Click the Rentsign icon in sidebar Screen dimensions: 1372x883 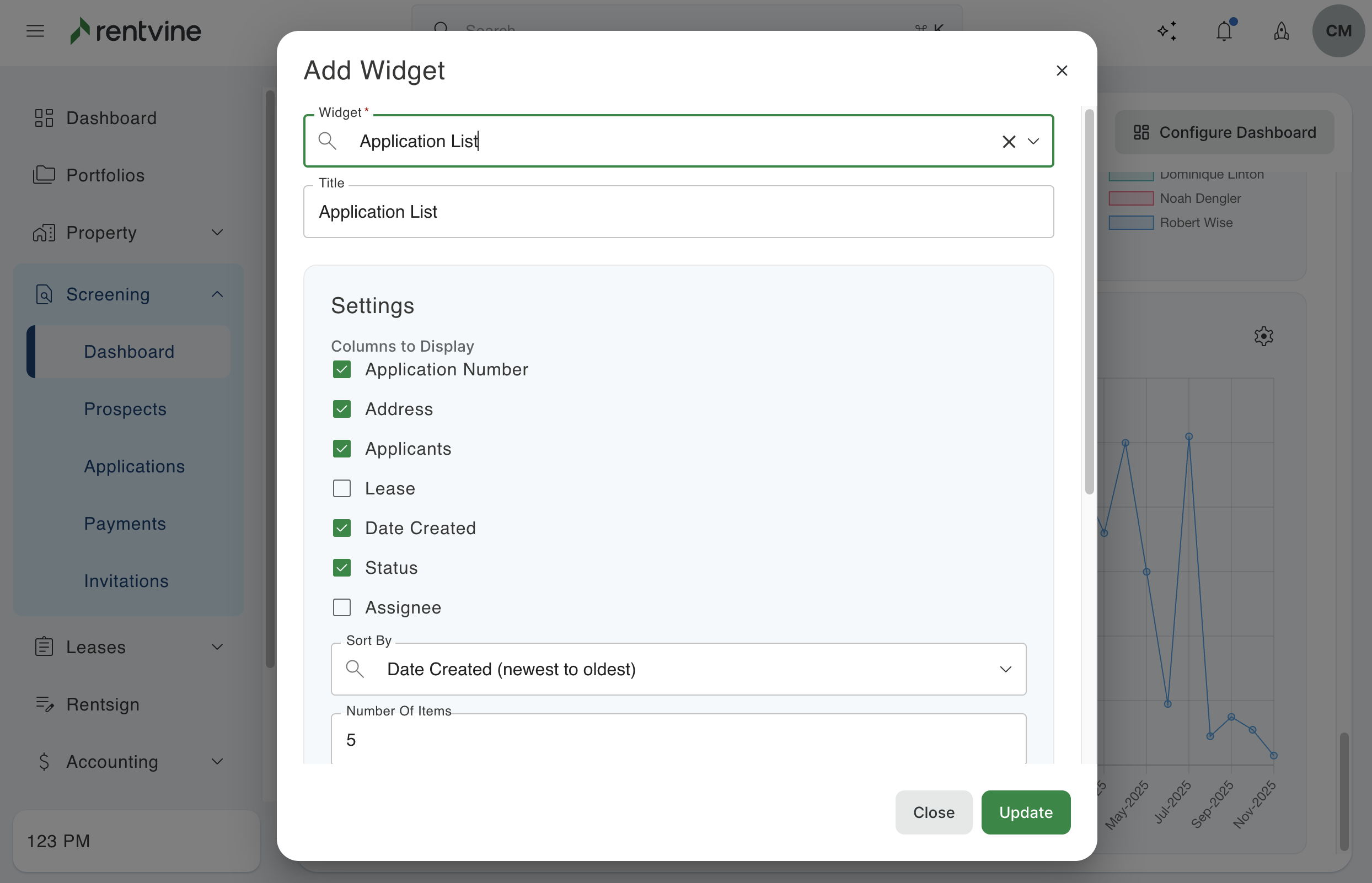[44, 704]
